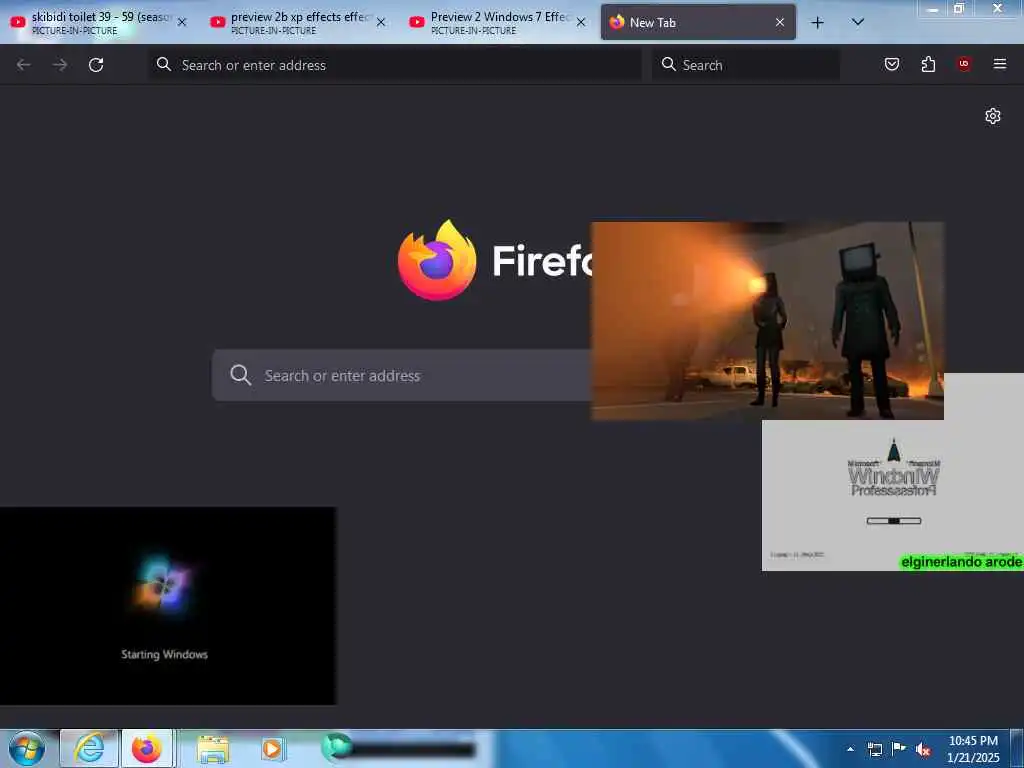
Task: Open the network tray icon
Action: [874, 749]
